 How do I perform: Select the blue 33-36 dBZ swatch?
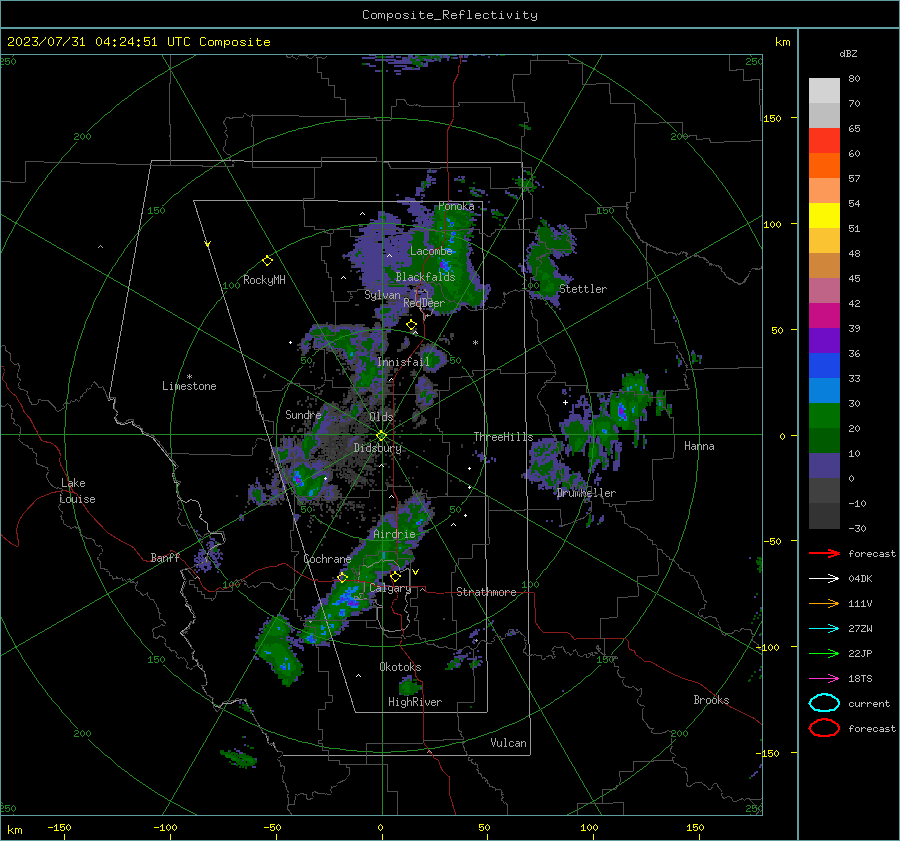[x=824, y=366]
